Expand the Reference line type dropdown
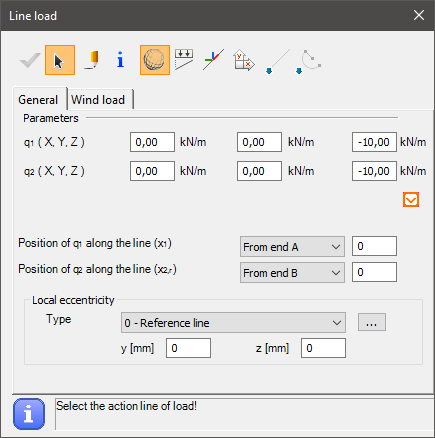This screenshot has height=438, width=435. [233, 323]
